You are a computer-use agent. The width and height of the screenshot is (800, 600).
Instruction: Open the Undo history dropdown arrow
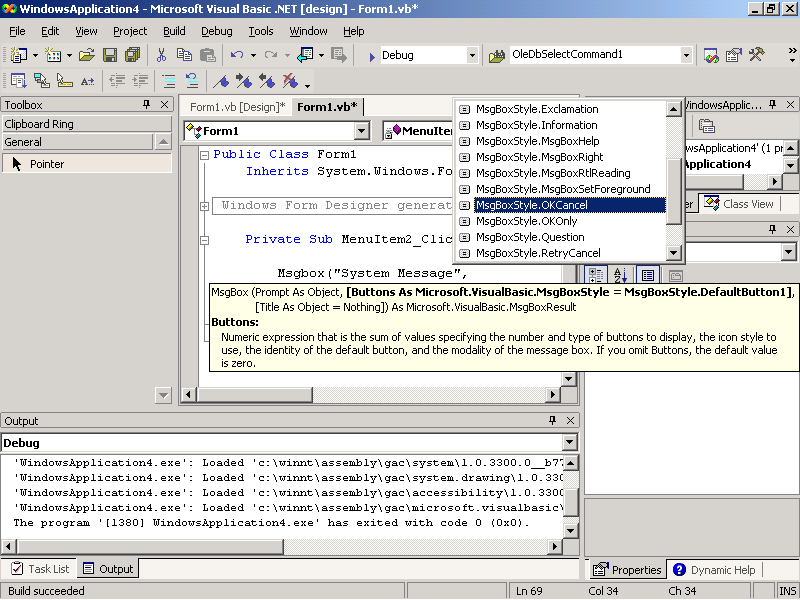(x=253, y=55)
